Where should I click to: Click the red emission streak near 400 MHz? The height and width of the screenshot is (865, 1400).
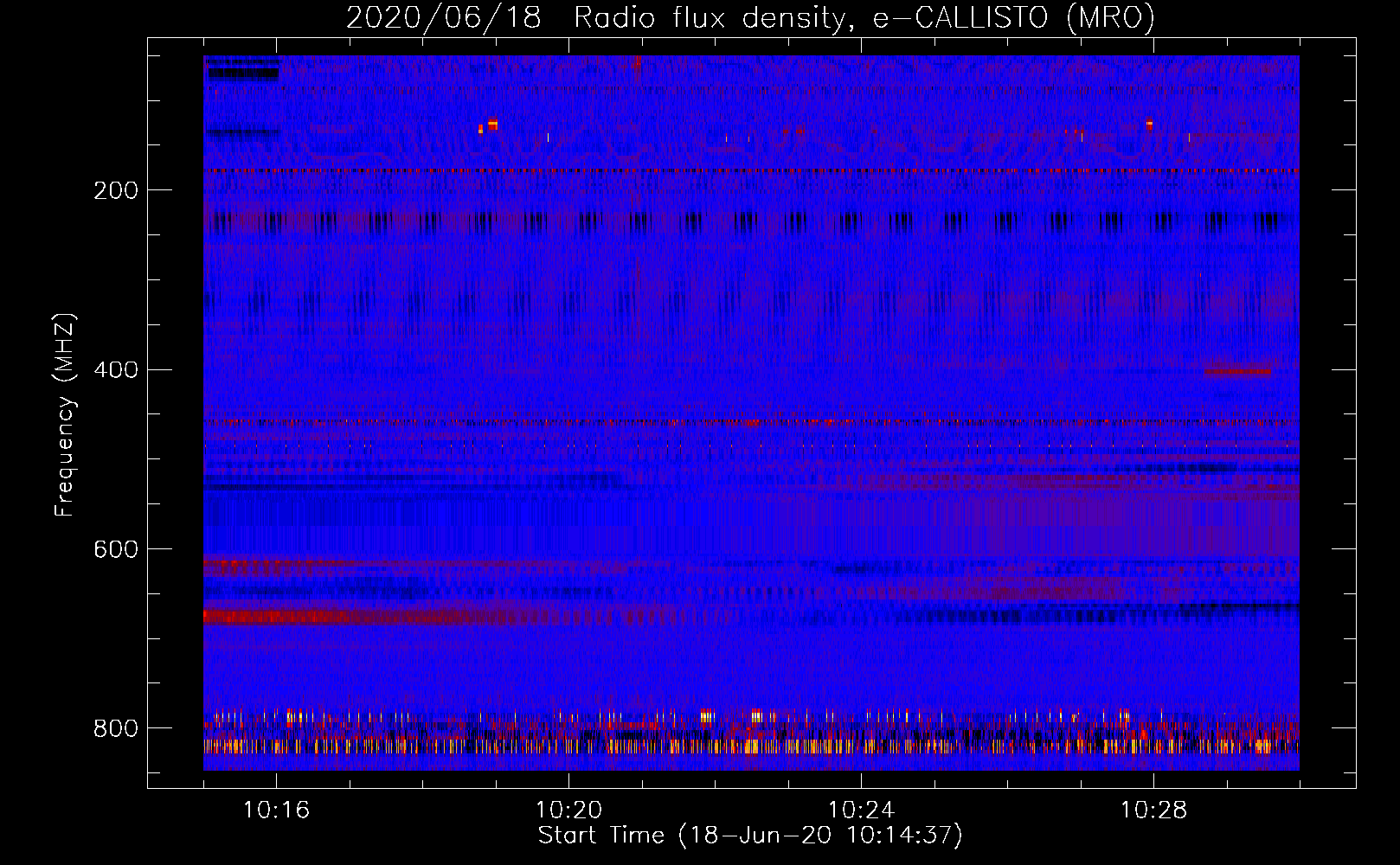1238,371
